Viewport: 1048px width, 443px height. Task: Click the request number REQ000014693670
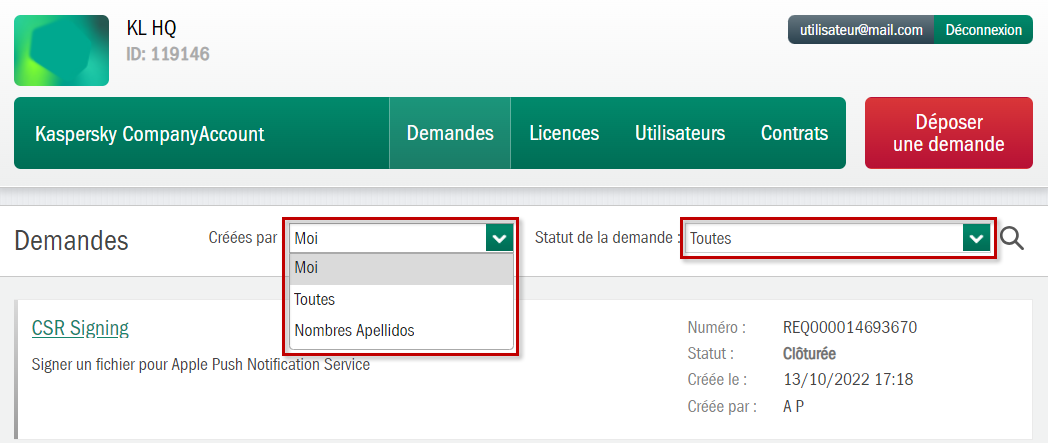point(849,328)
